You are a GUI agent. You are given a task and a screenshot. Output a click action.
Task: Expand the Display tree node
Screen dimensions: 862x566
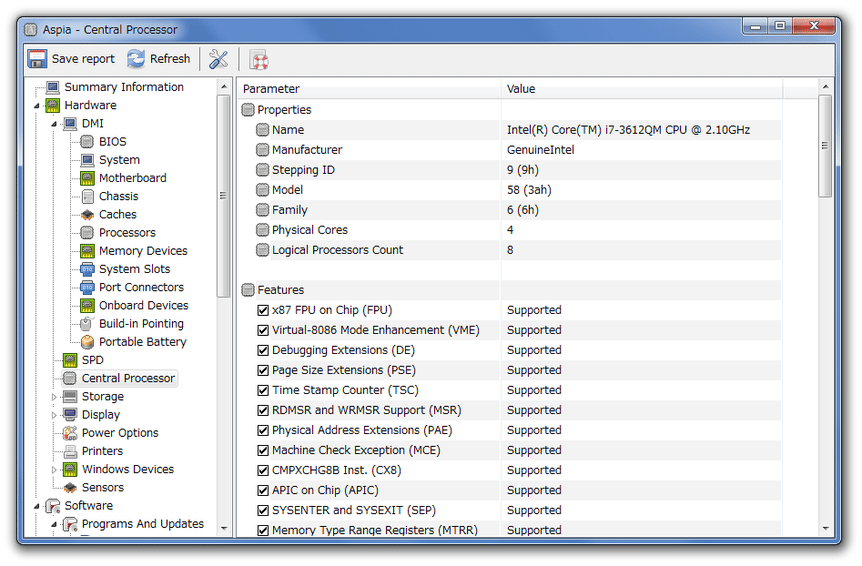tap(54, 415)
